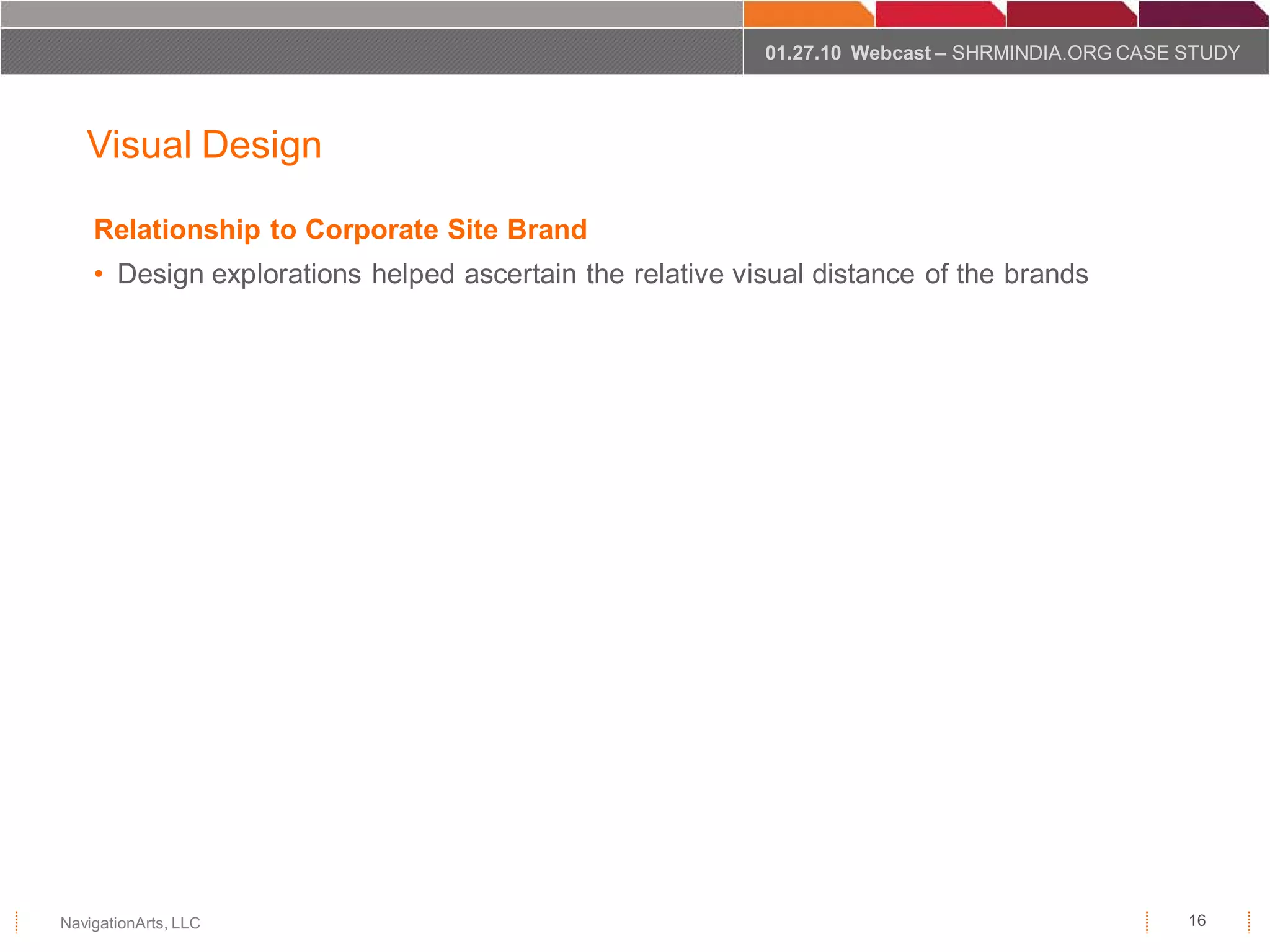This screenshot has width=1270, height=952.
Task: Click the bullet text starting with 'Design explorations helped'
Action: click(603, 275)
